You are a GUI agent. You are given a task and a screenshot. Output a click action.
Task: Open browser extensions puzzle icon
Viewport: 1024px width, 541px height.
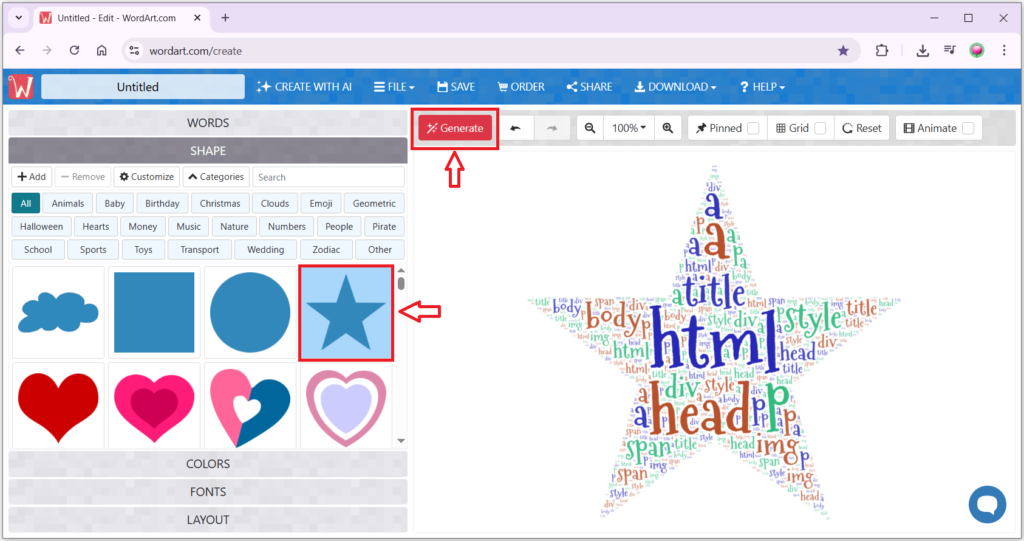coord(882,50)
